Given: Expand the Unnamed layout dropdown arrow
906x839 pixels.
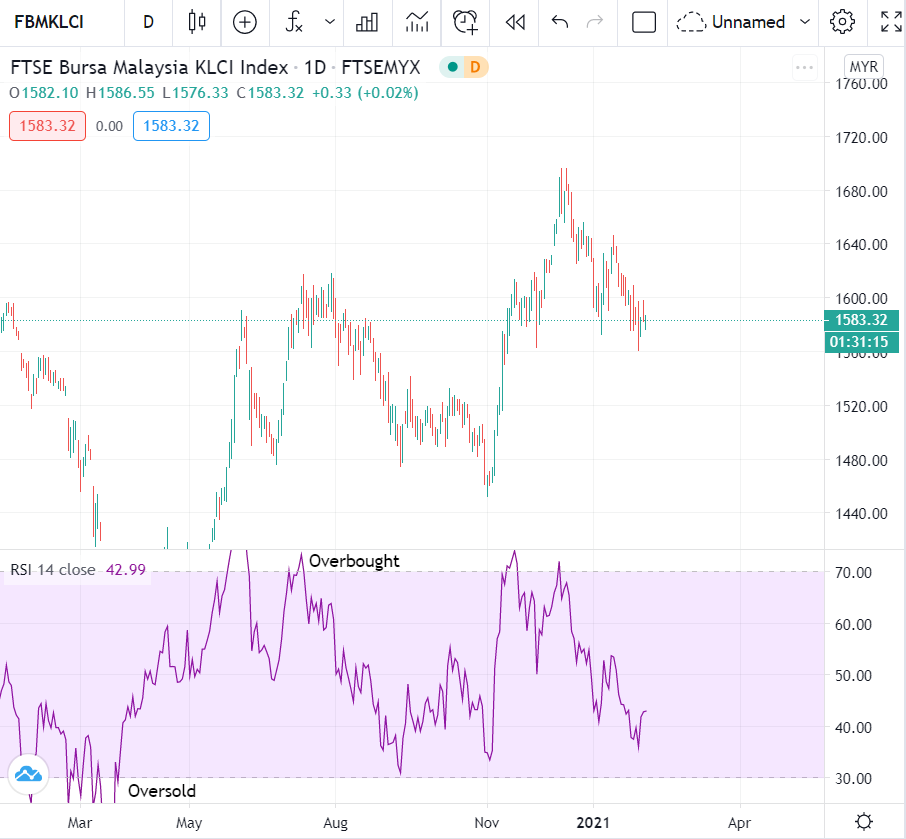Looking at the screenshot, I should [806, 22].
